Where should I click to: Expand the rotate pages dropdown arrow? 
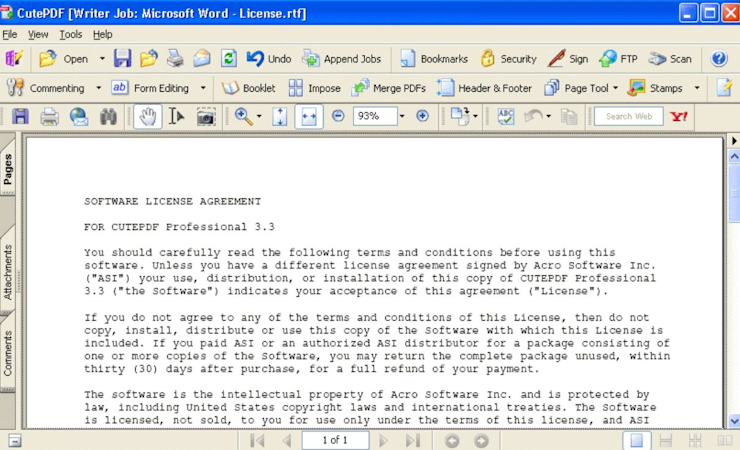[x=476, y=116]
